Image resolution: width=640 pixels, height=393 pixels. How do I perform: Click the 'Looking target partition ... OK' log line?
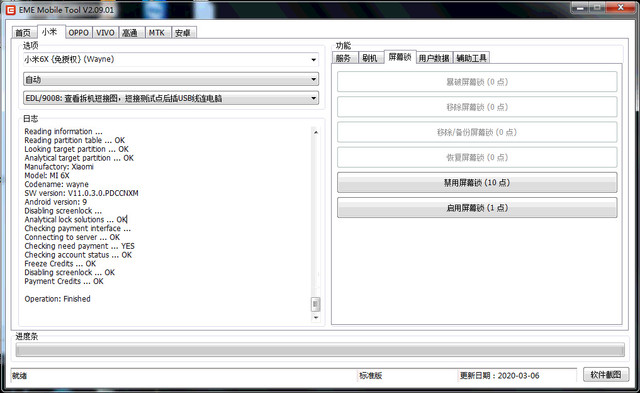76,149
